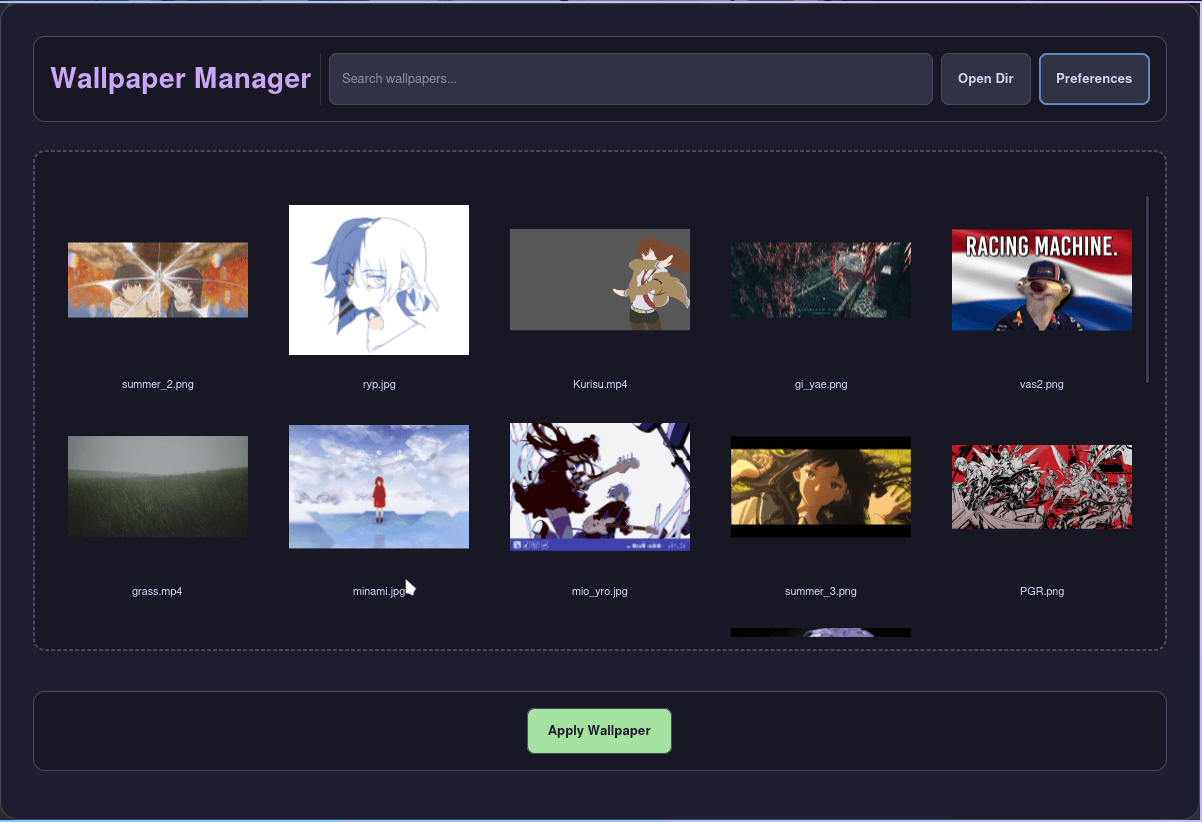Select the grass.mp4 video thumbnail

(158, 487)
